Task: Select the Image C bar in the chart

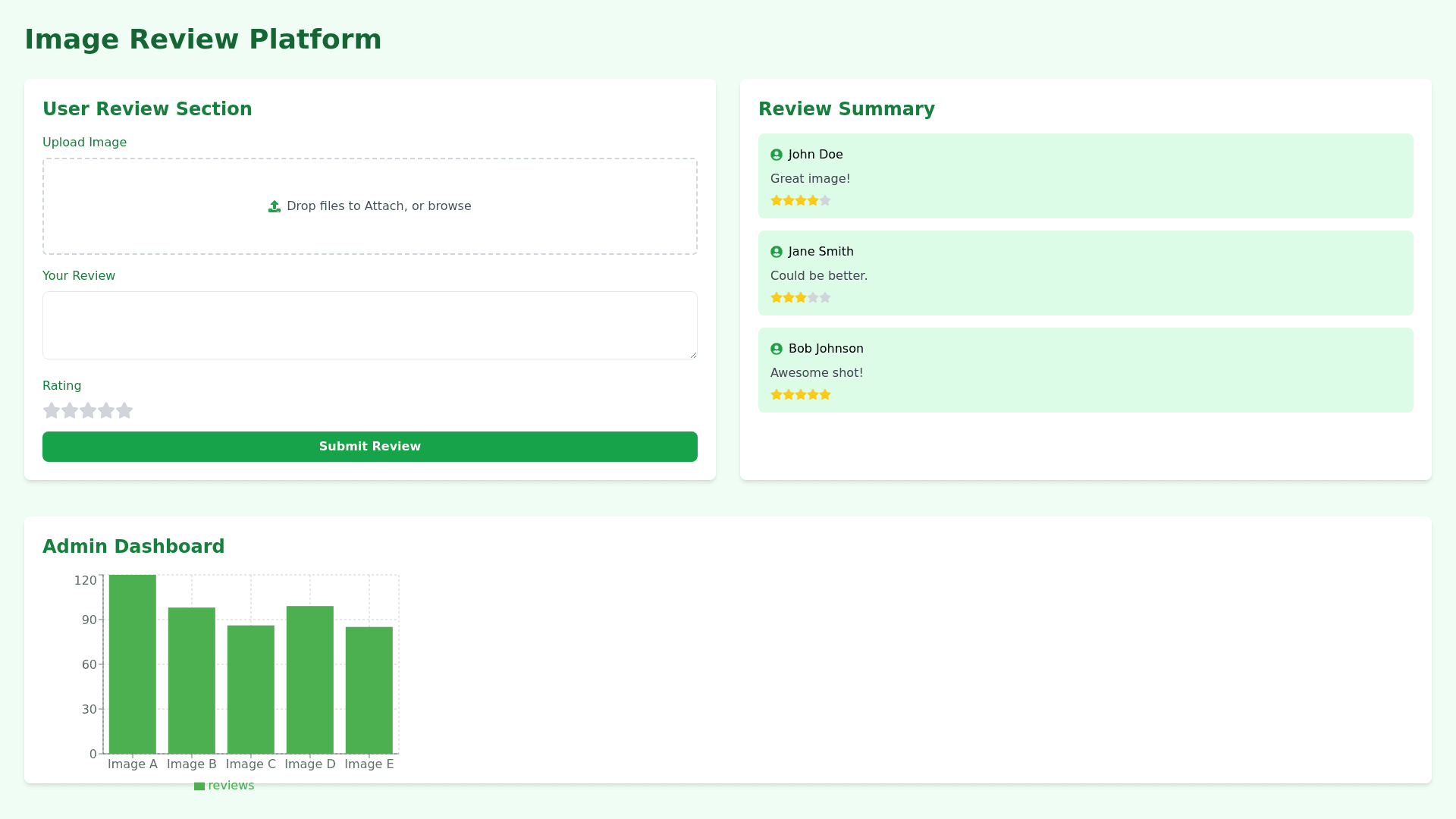Action: (251, 689)
